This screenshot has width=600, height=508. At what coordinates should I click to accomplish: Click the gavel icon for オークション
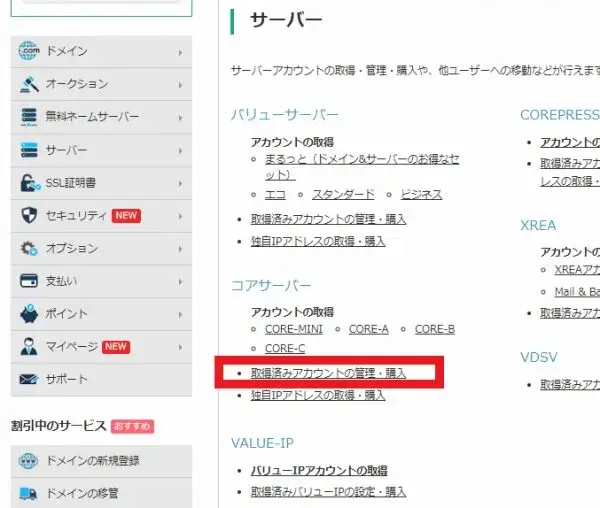tap(29, 85)
